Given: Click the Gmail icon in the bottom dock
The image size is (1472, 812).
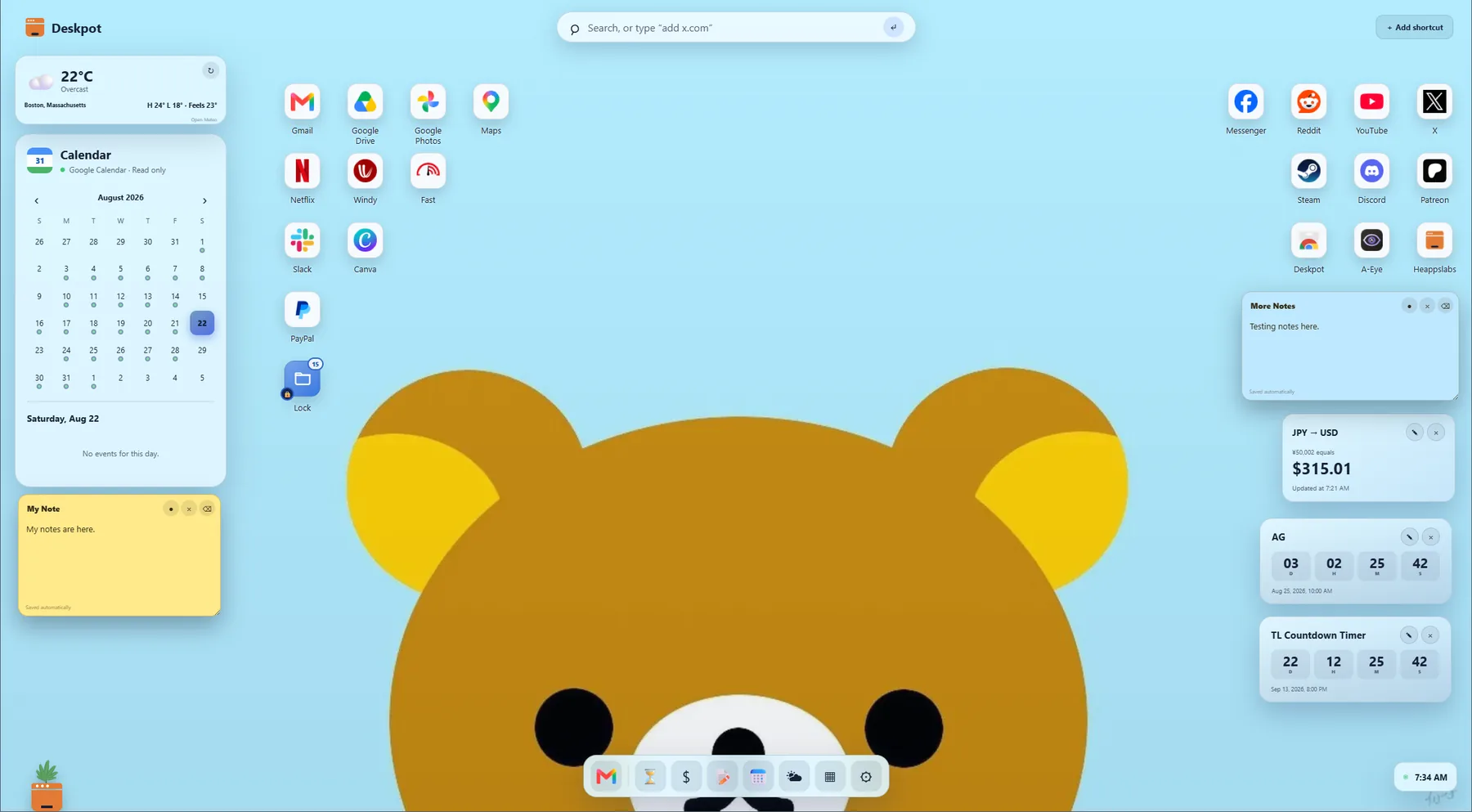Looking at the screenshot, I should 606,777.
